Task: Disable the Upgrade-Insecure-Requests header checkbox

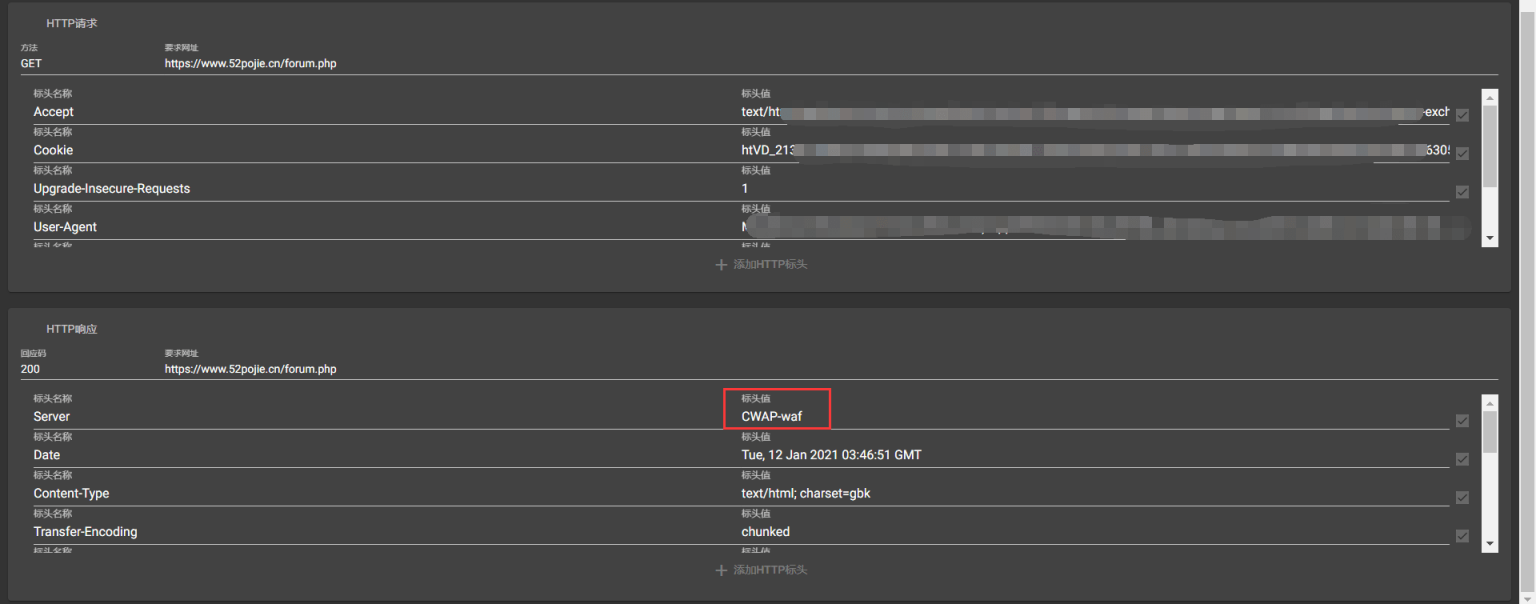Action: (1462, 192)
